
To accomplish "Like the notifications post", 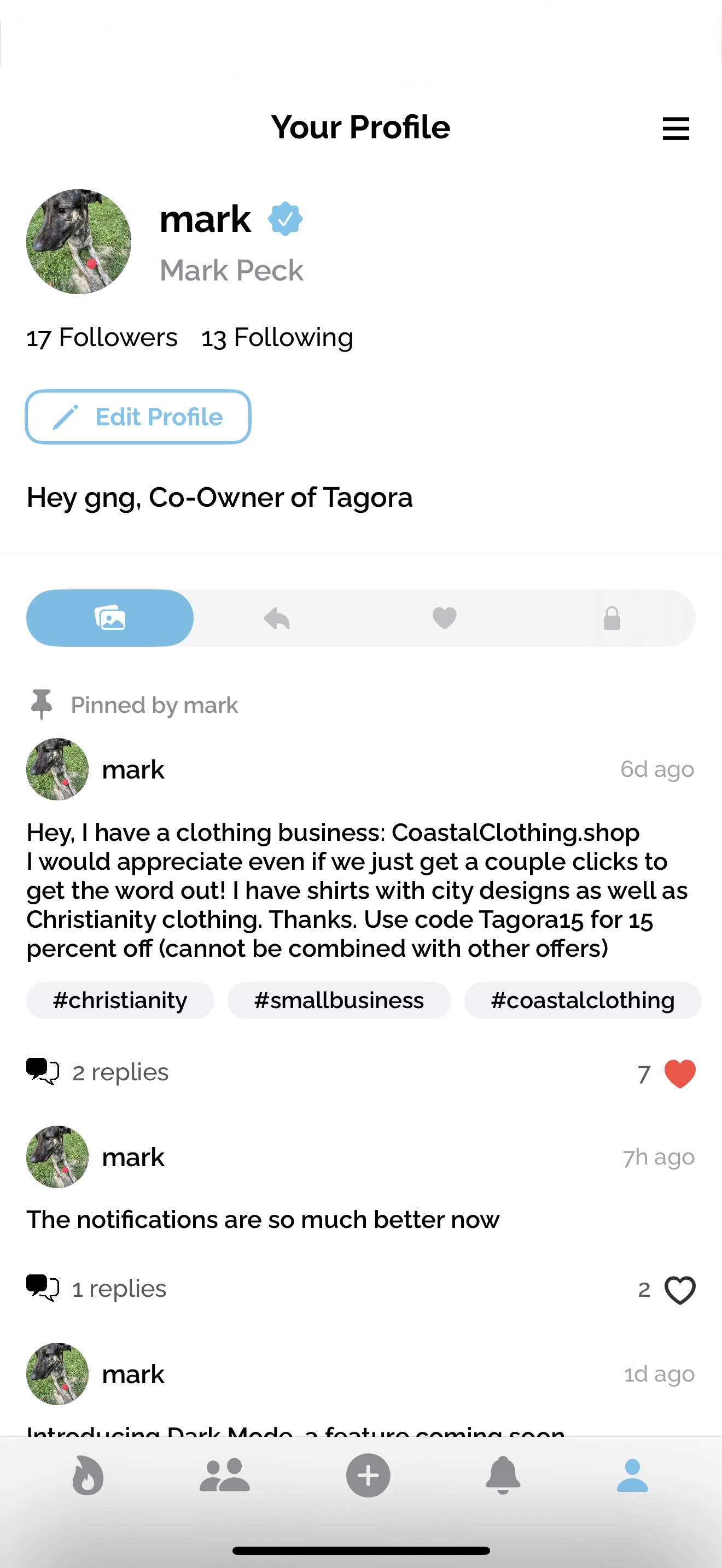I will [x=679, y=1290].
